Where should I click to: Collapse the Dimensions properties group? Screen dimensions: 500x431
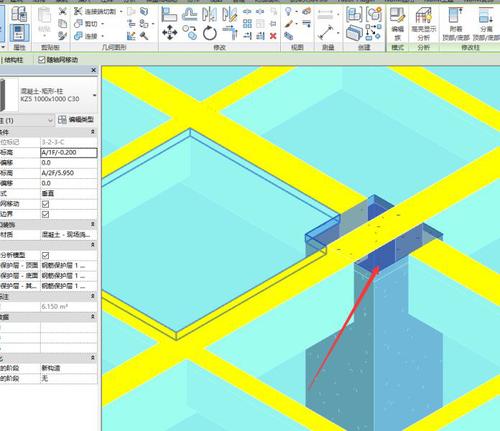tap(93, 296)
